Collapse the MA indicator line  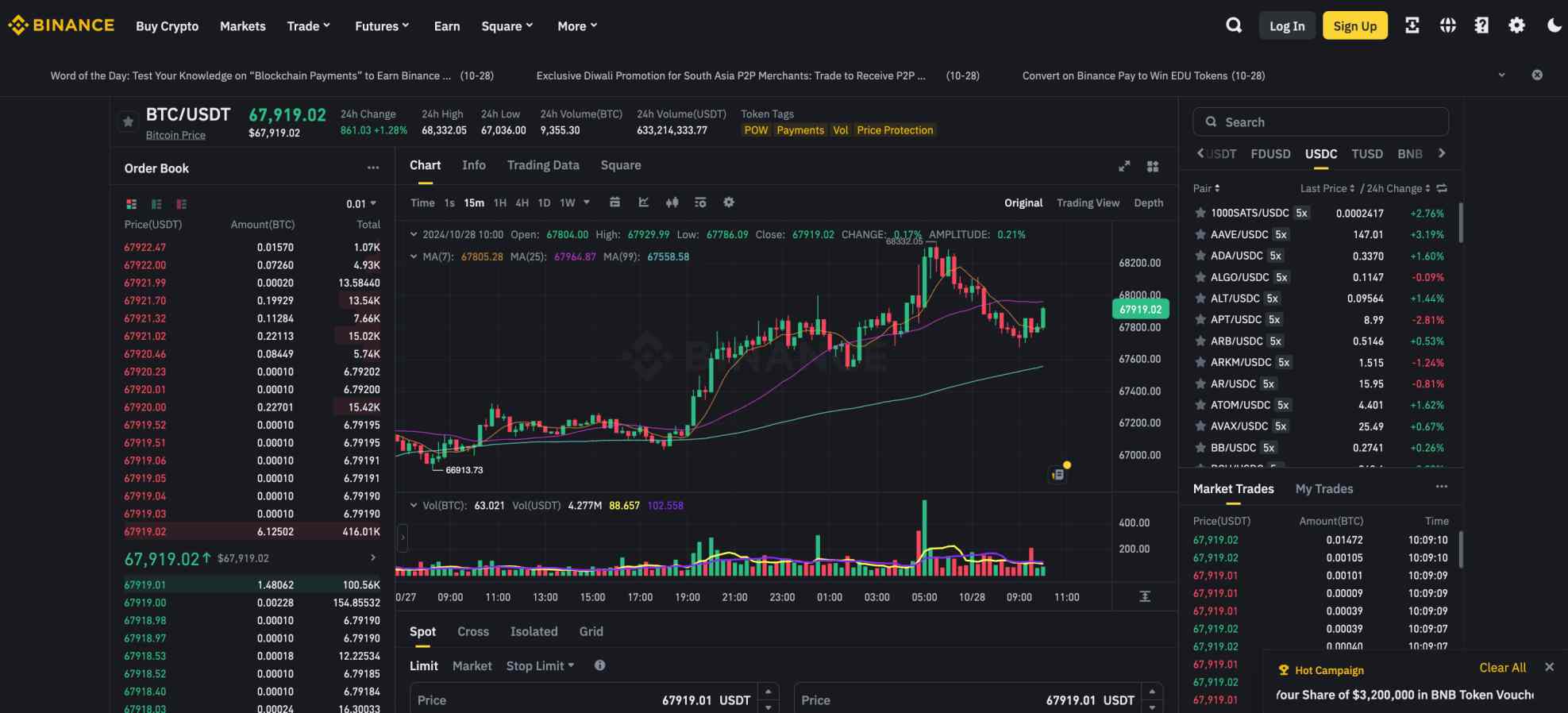point(414,256)
